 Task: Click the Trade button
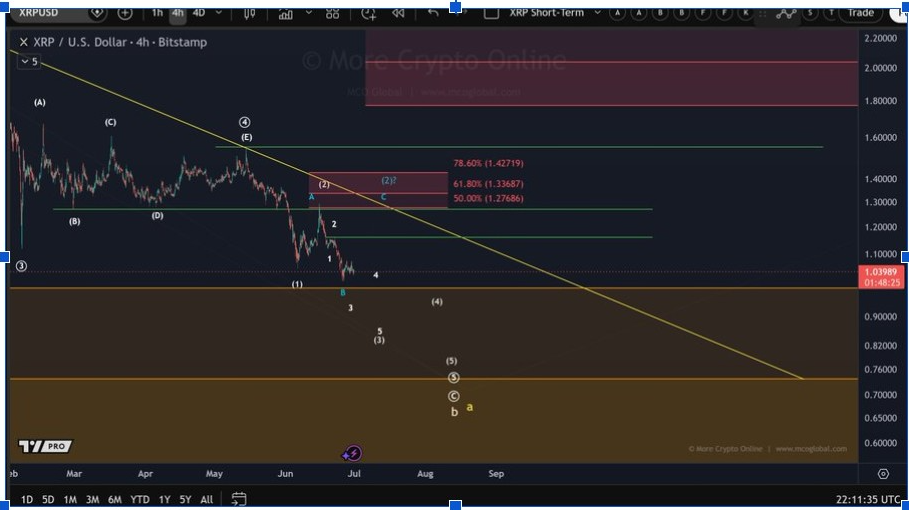860,13
